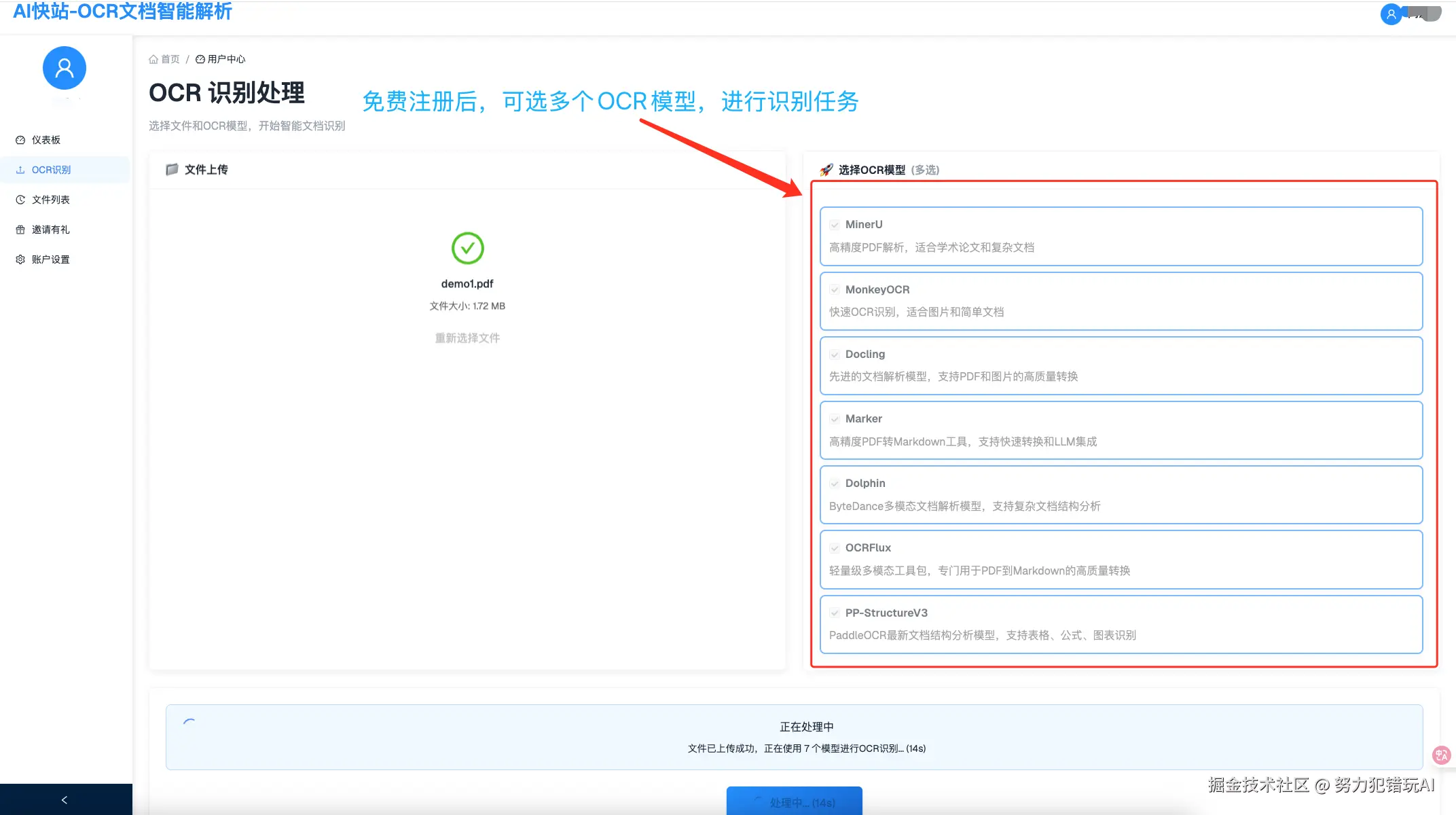1456x815 pixels.
Task: Open the user avatar menu top right
Action: [1390, 14]
